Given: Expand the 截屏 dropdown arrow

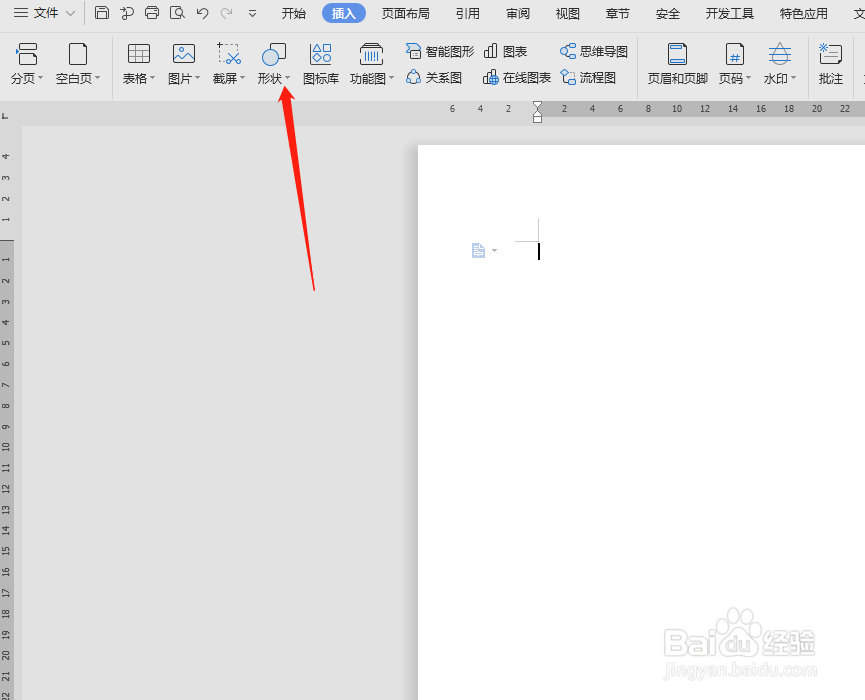Looking at the screenshot, I should 243,78.
